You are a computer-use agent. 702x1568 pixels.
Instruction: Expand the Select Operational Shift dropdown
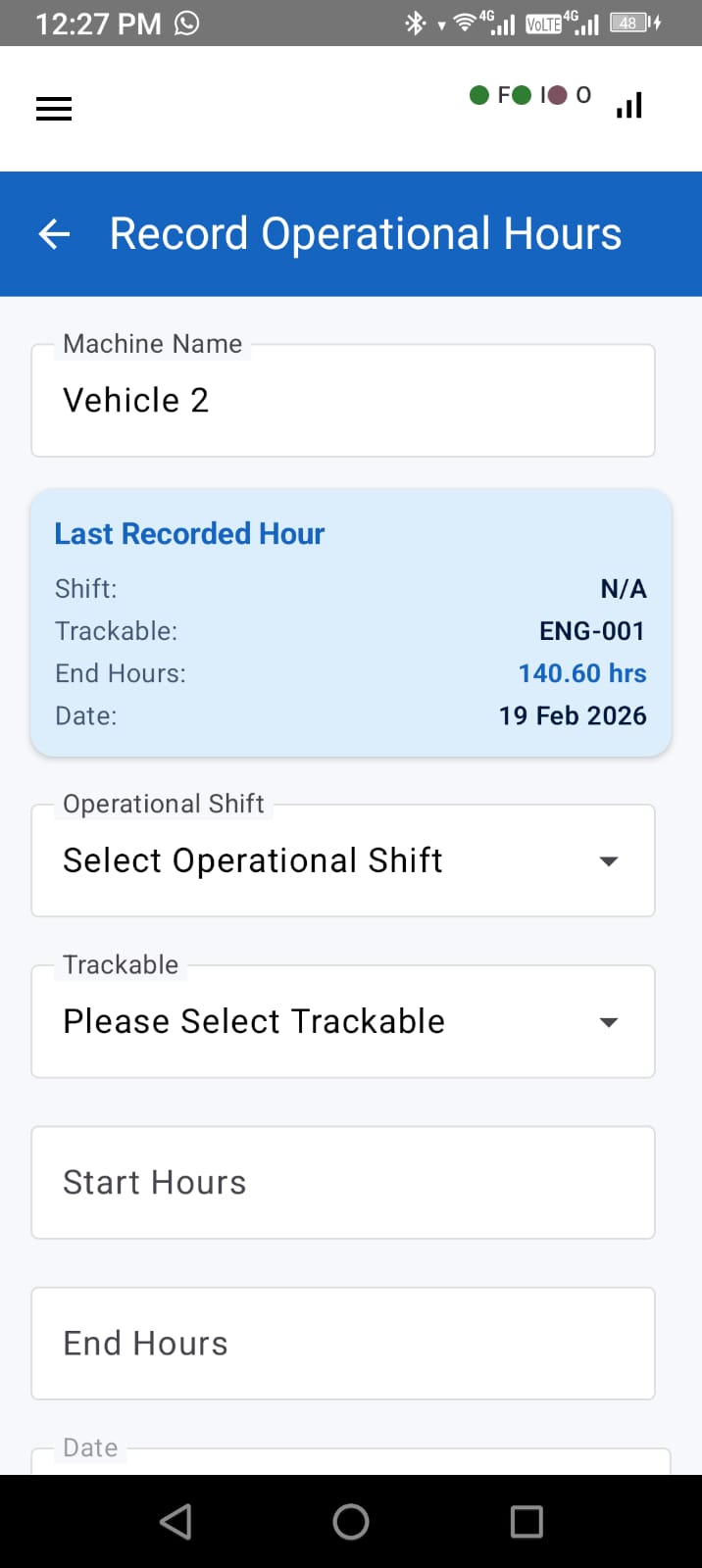pos(343,860)
